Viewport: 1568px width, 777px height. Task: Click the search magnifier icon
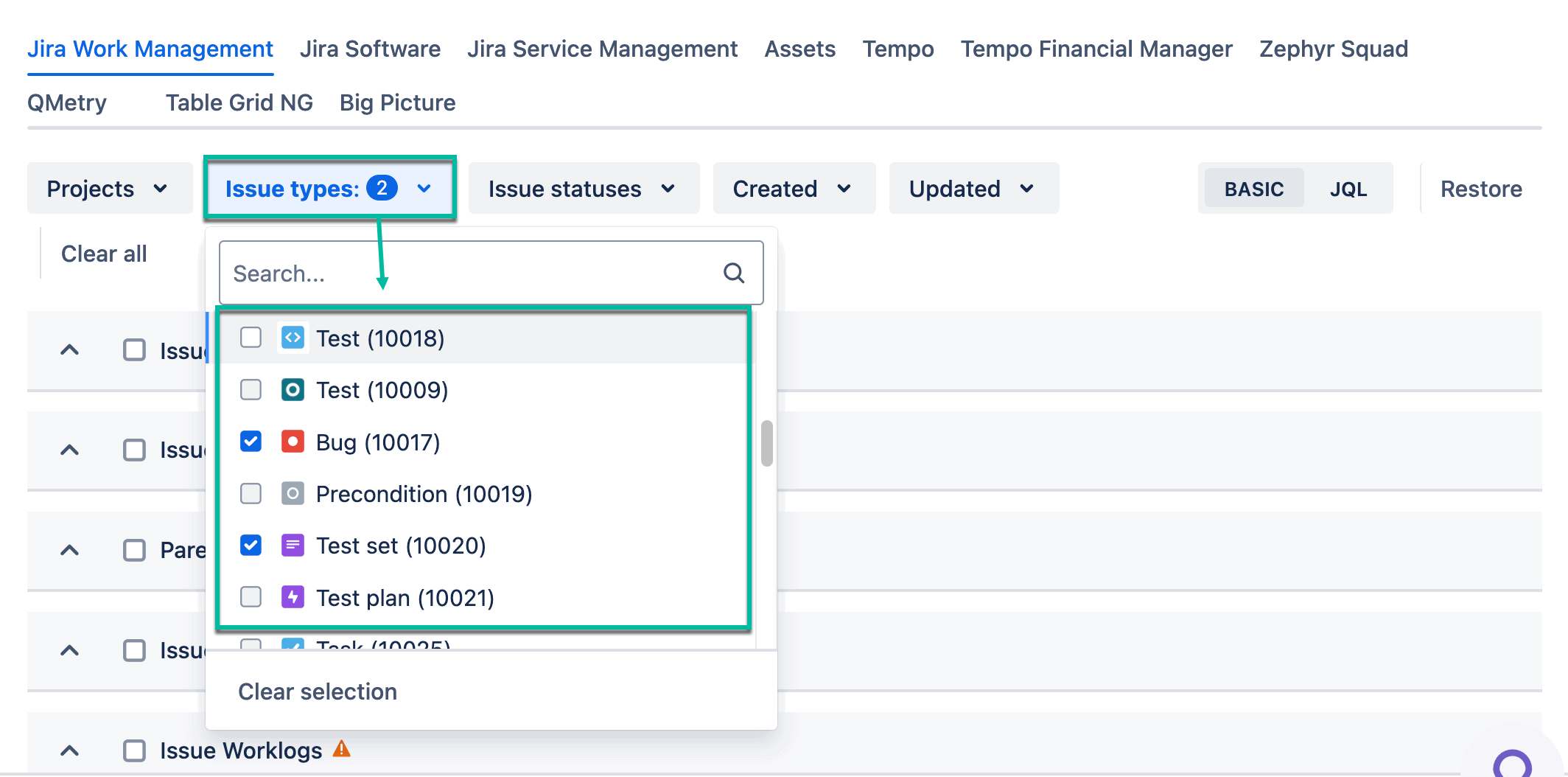(x=733, y=273)
